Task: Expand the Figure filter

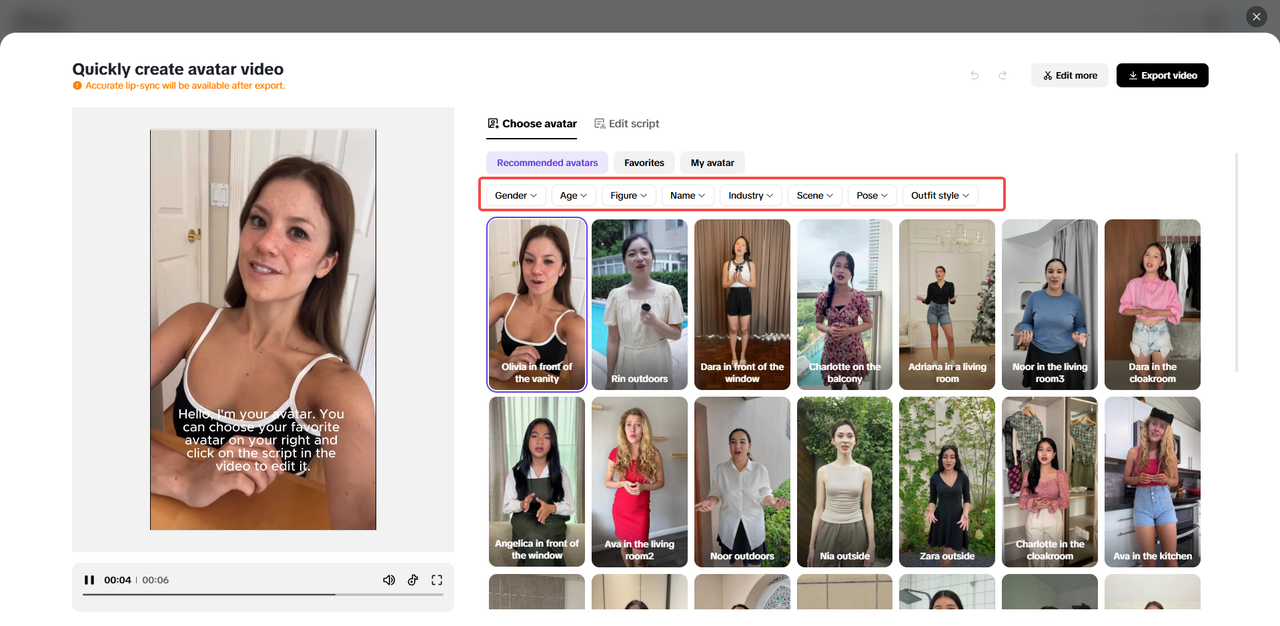Action: click(629, 196)
